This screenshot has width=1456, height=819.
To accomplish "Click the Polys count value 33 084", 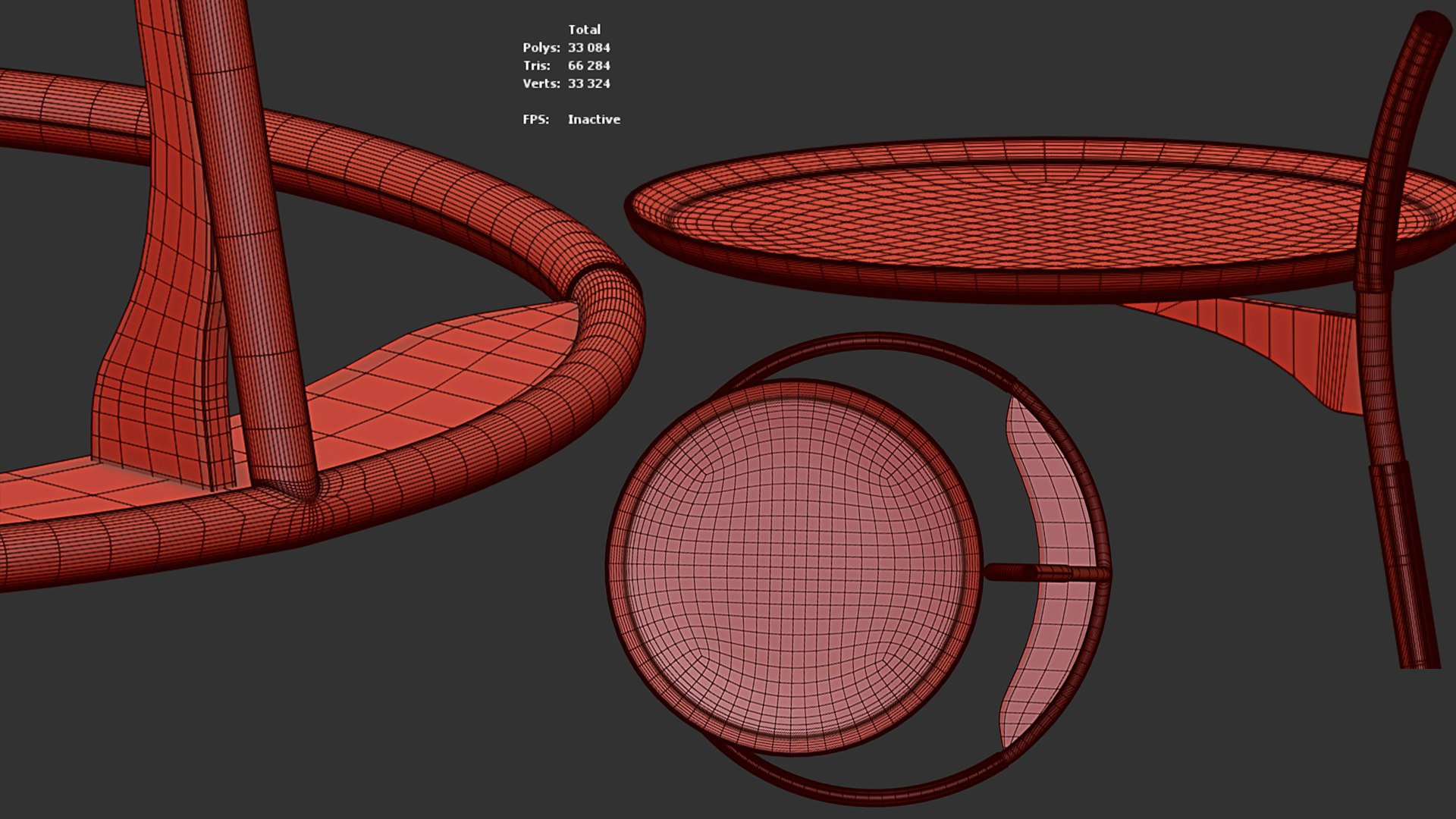I will point(589,48).
